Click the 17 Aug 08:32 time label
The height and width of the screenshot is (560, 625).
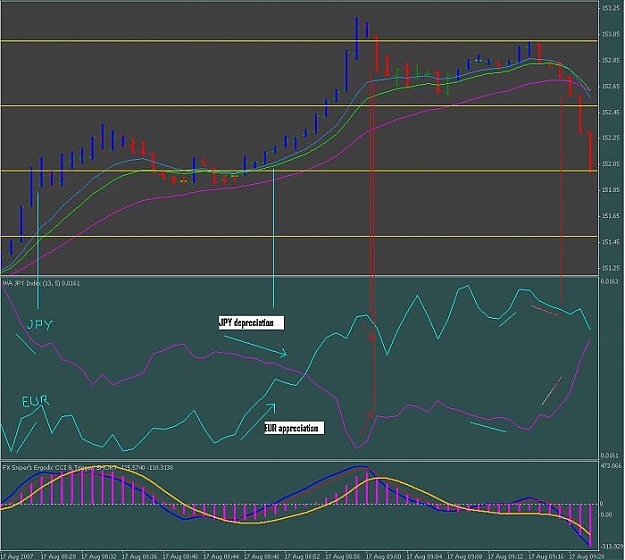[x=99, y=556]
